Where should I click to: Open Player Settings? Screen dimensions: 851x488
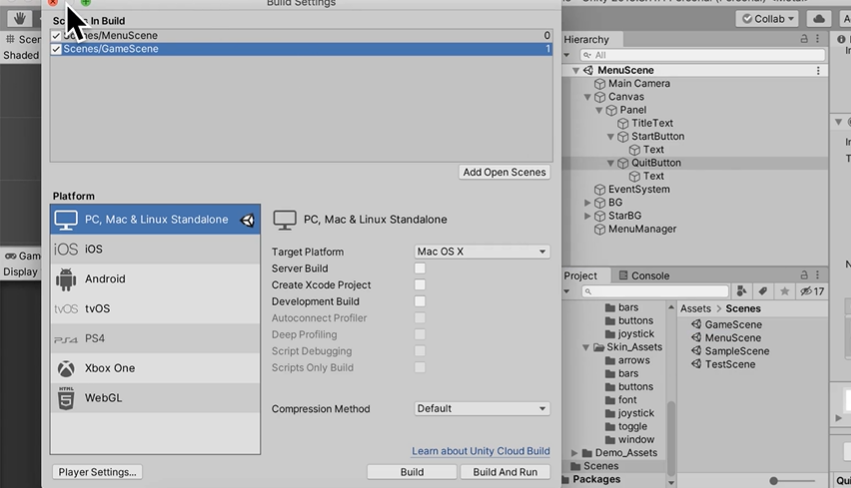pos(98,472)
